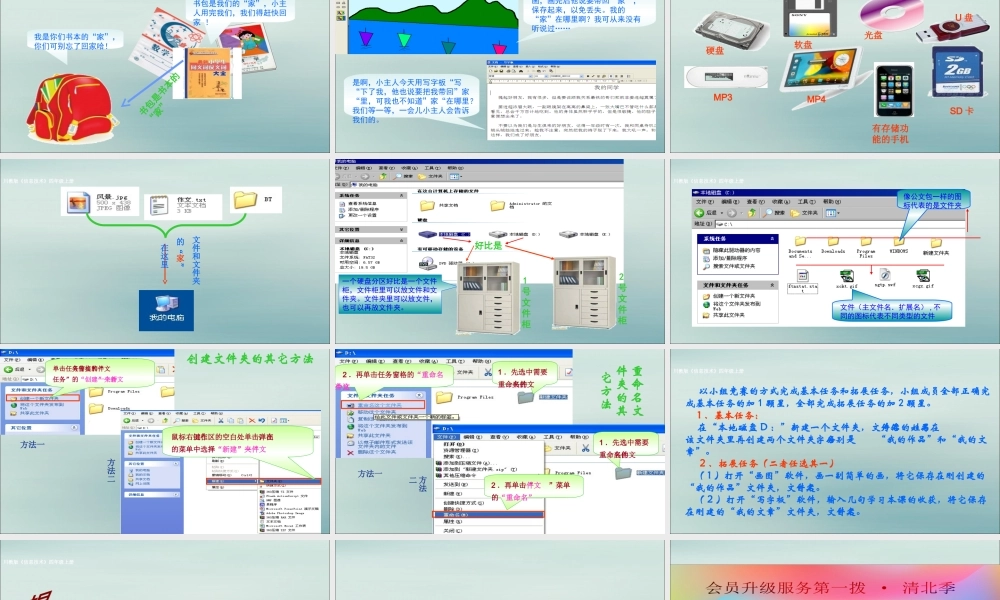
Task: Click 搜索 search button in 本地磁盘 (C:) toolbar
Action: tap(775, 213)
